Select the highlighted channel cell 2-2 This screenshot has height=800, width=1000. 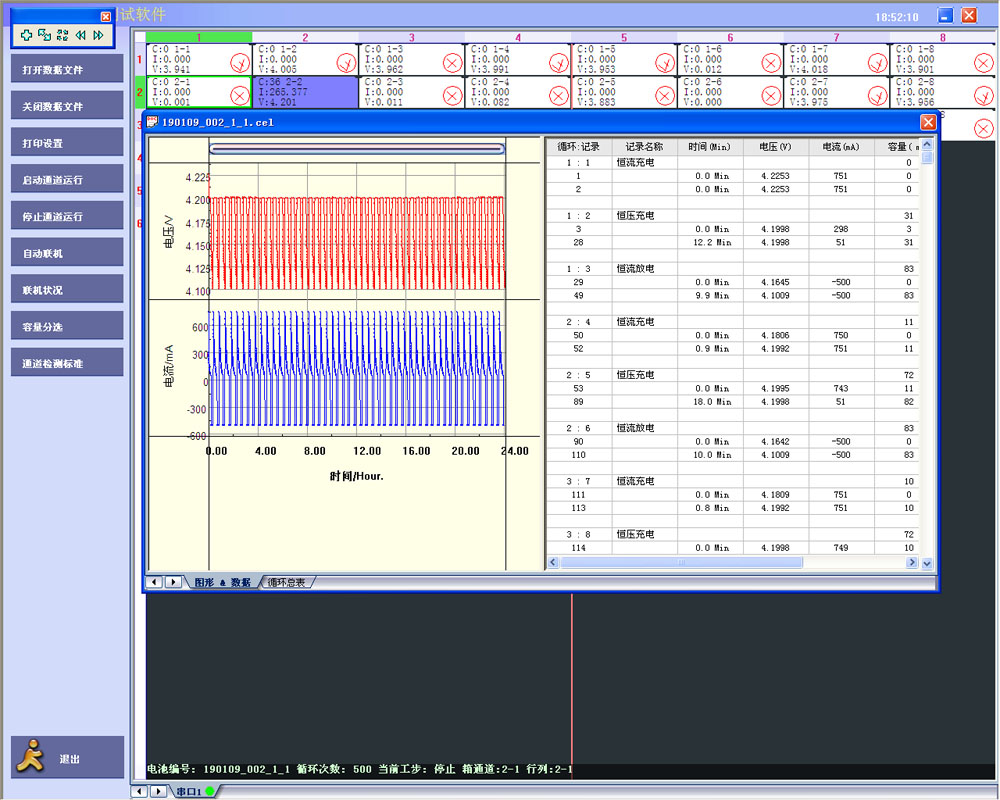coord(305,92)
